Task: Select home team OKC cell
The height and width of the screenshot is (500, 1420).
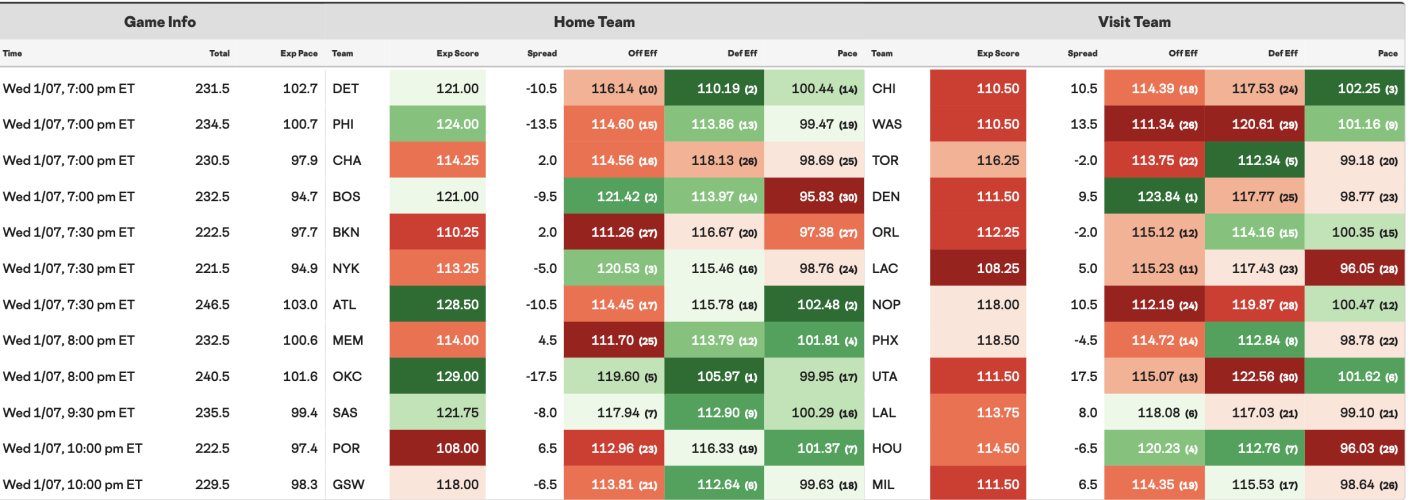Action: click(x=345, y=376)
